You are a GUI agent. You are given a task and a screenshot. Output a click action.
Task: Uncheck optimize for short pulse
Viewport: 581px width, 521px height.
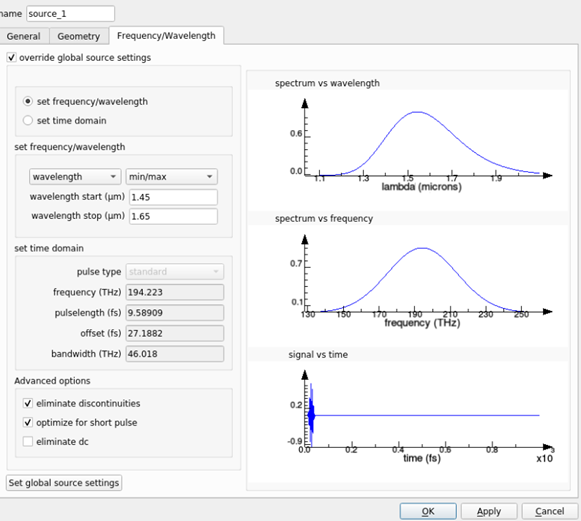[28, 422]
